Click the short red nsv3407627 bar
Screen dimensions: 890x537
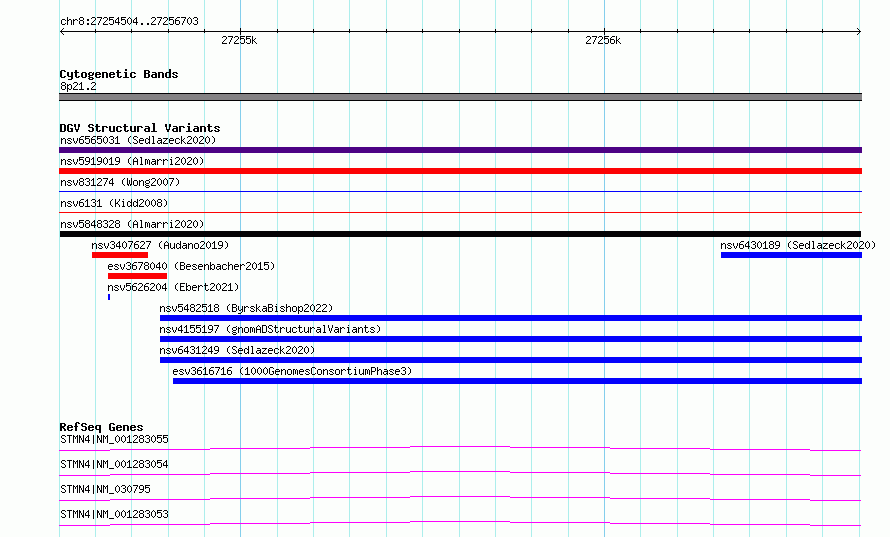coord(120,255)
